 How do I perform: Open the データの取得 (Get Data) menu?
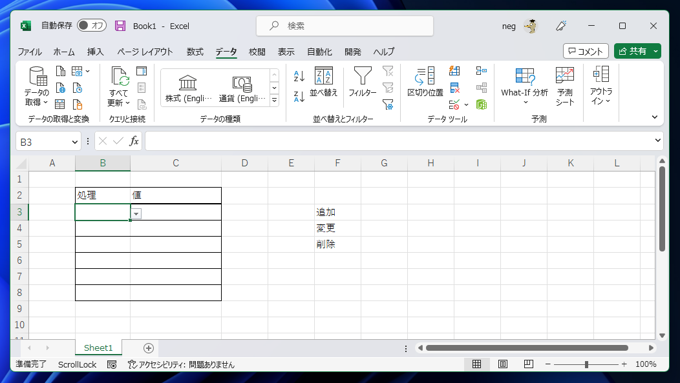tap(37, 87)
